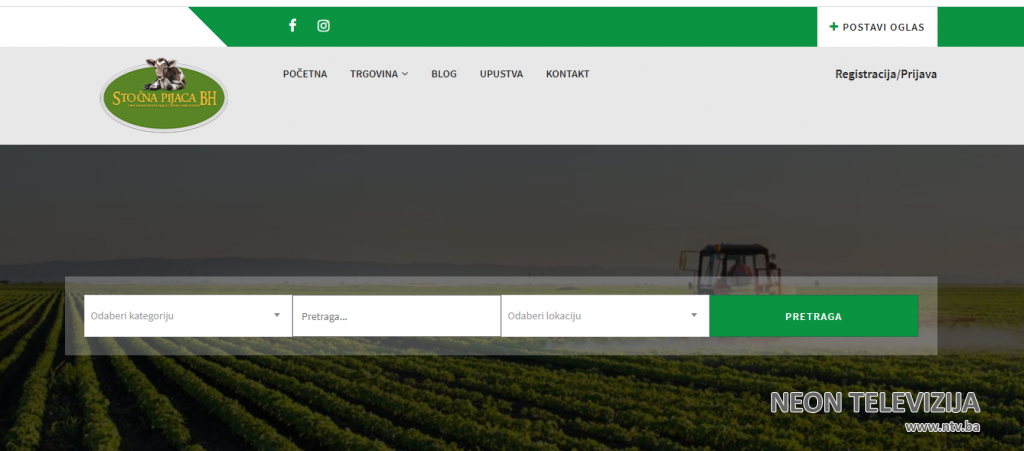Open the Facebook page icon
Viewport: 1024px width, 451px height.
(293, 26)
